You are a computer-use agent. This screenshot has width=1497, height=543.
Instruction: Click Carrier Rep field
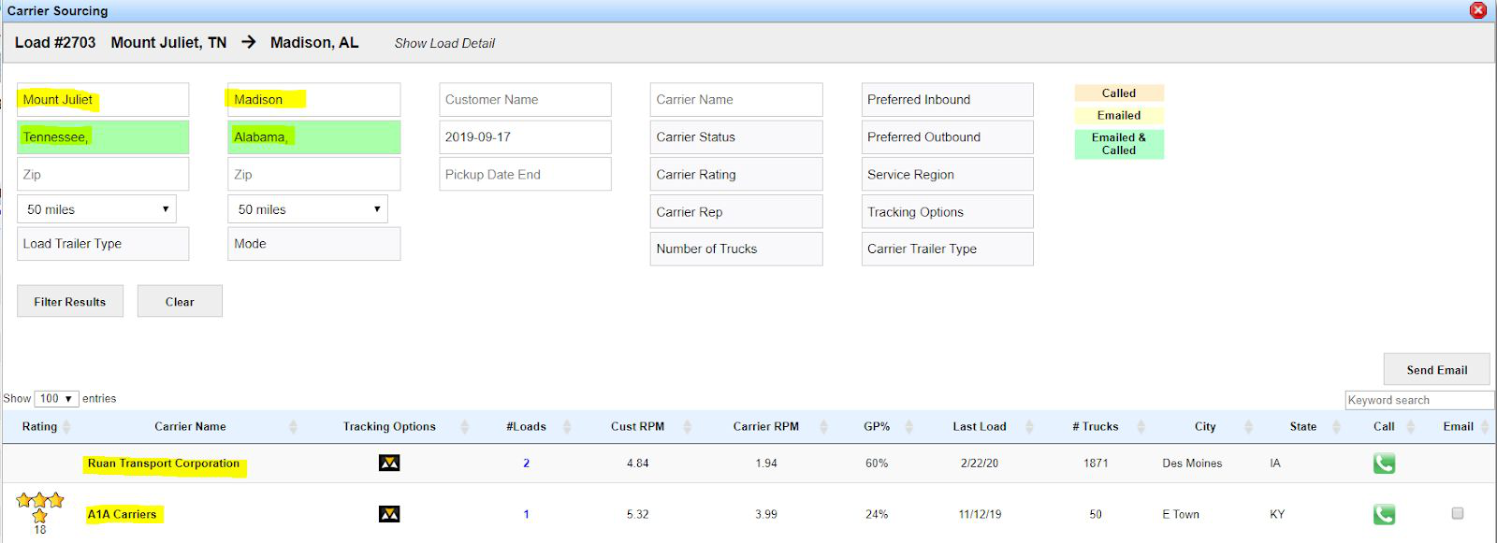pyautogui.click(x=736, y=212)
